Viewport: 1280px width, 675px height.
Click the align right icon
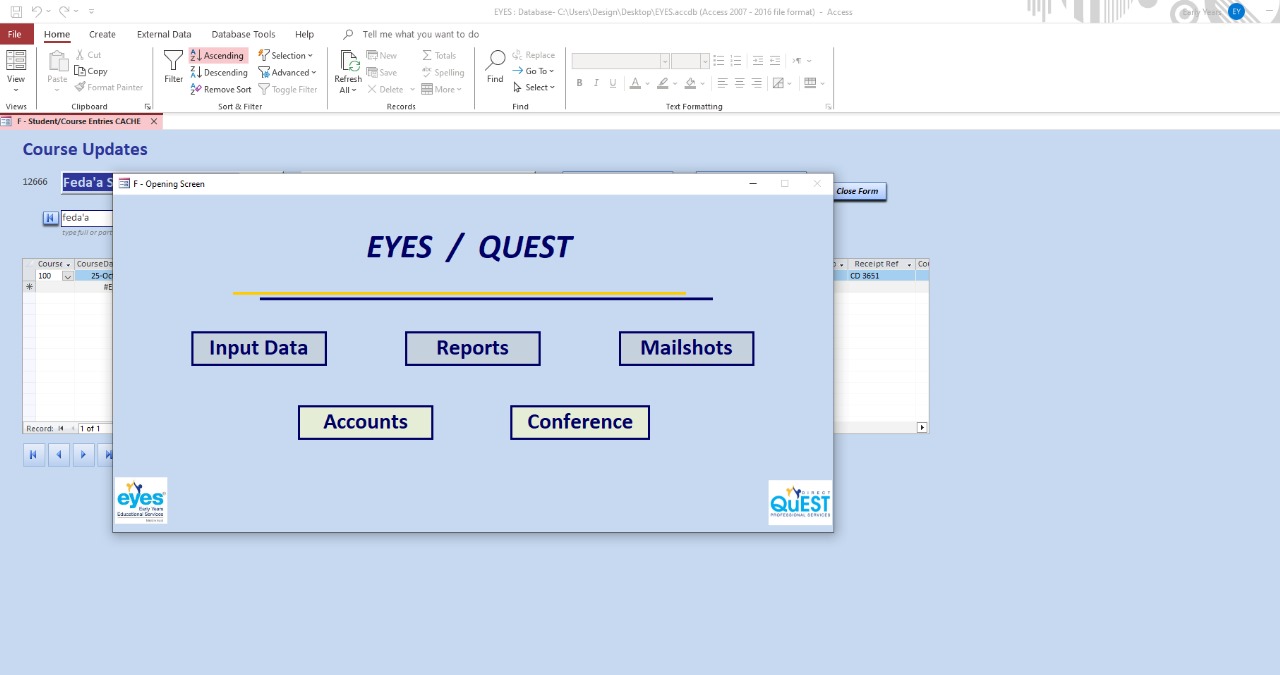(x=756, y=83)
